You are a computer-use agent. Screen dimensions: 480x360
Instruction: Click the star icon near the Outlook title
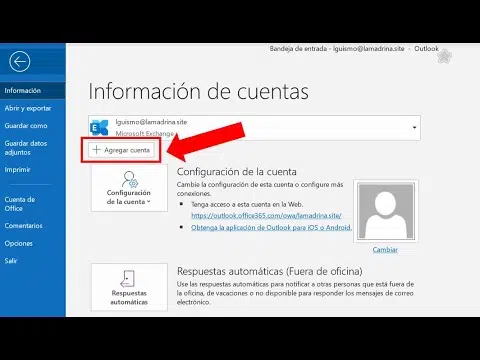coord(444,56)
